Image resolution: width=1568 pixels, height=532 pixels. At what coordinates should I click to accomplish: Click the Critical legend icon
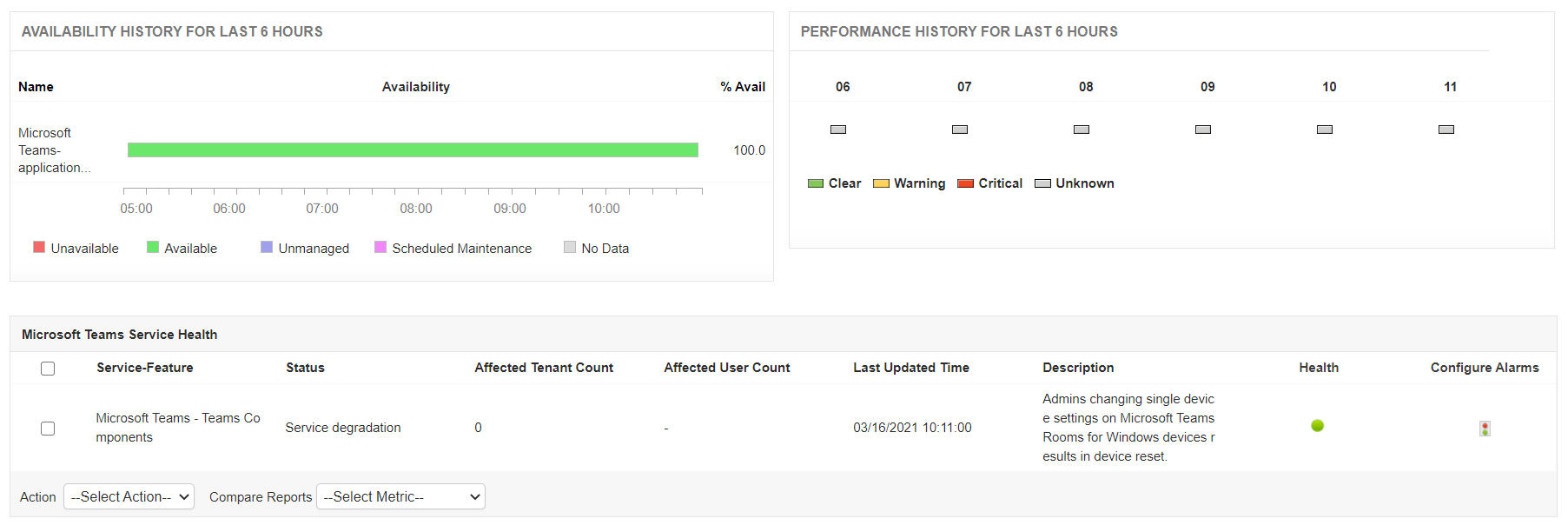pos(964,183)
